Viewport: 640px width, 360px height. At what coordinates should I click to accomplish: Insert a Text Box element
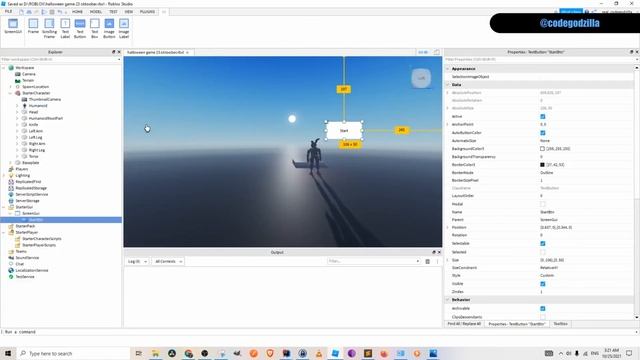coord(95,28)
